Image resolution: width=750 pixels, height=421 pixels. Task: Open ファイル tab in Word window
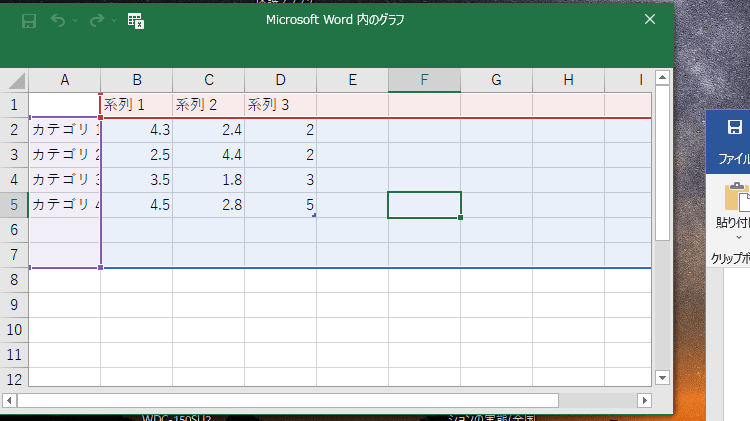click(733, 158)
